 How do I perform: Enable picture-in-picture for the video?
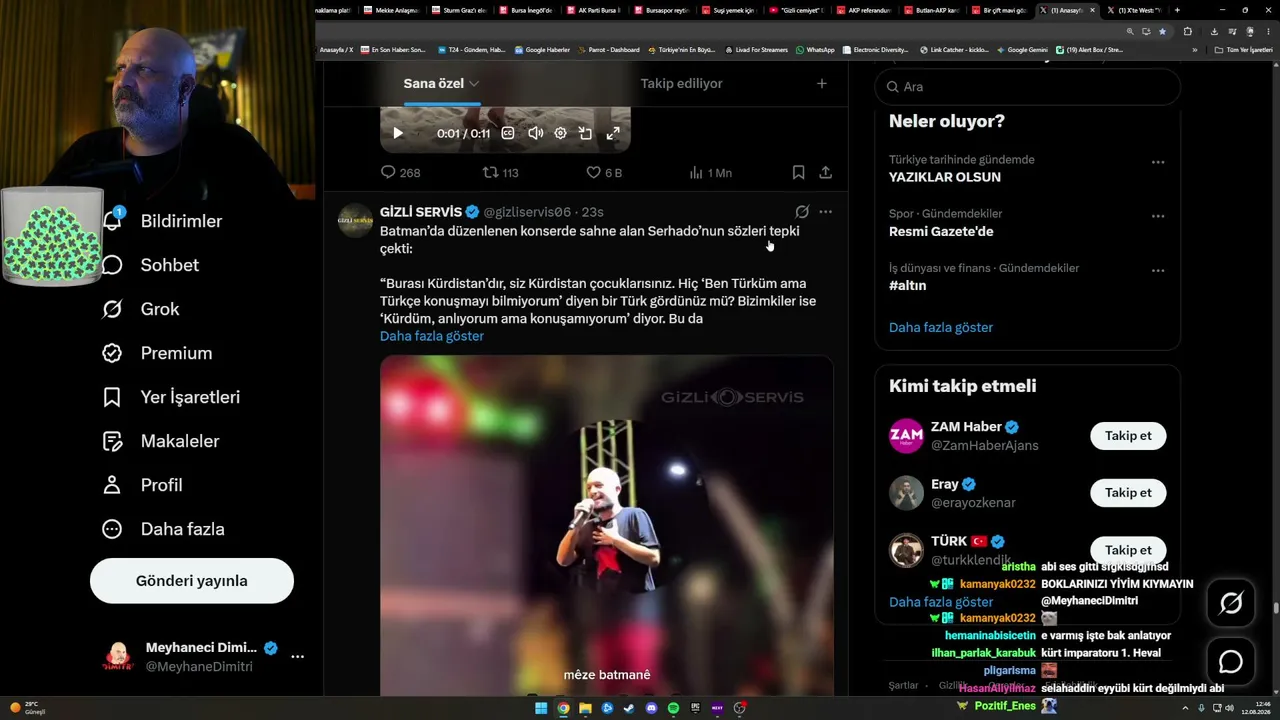(x=586, y=133)
